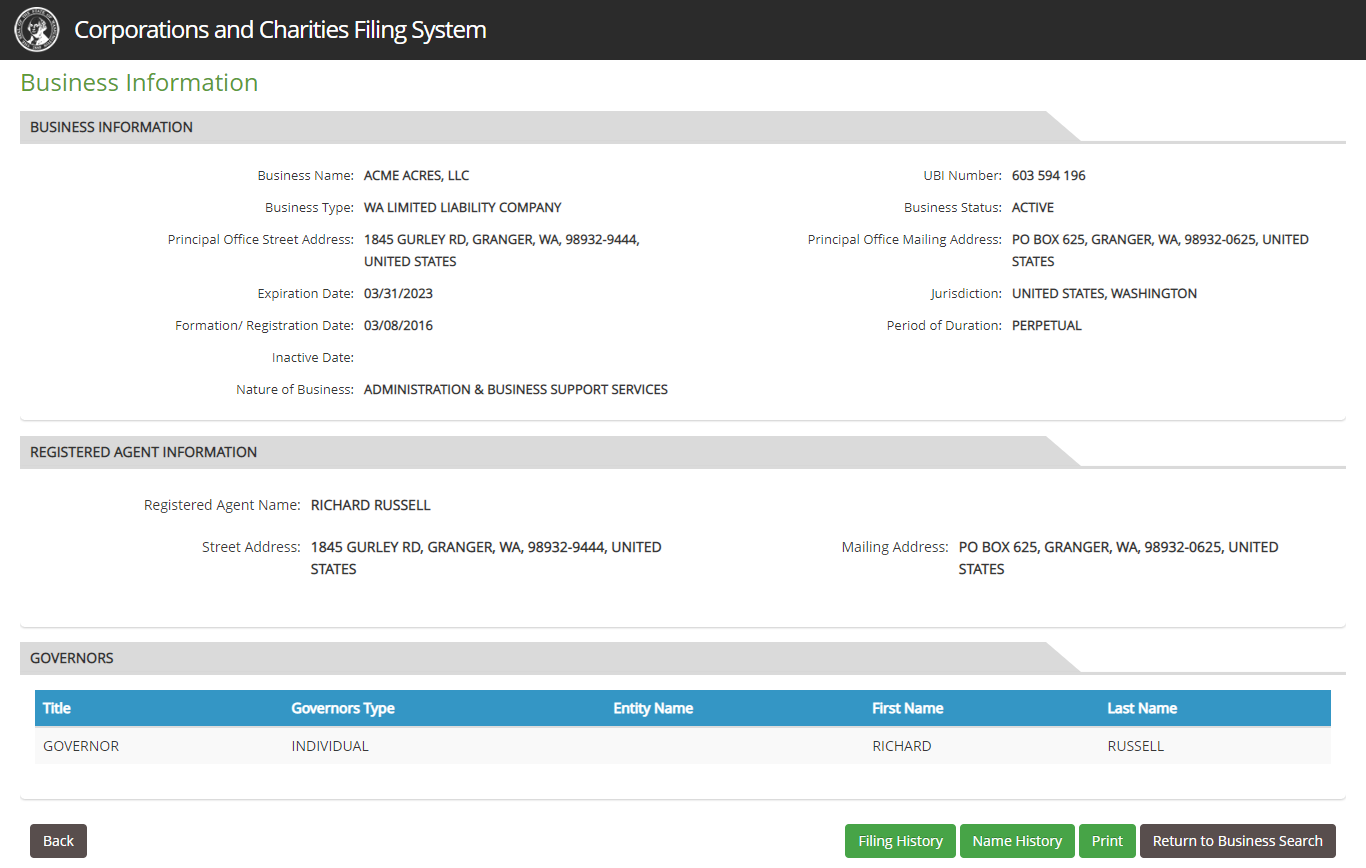Click the Corporations and Charities Filing System title
Image resolution: width=1366 pixels, height=868 pixels.
coord(280,30)
